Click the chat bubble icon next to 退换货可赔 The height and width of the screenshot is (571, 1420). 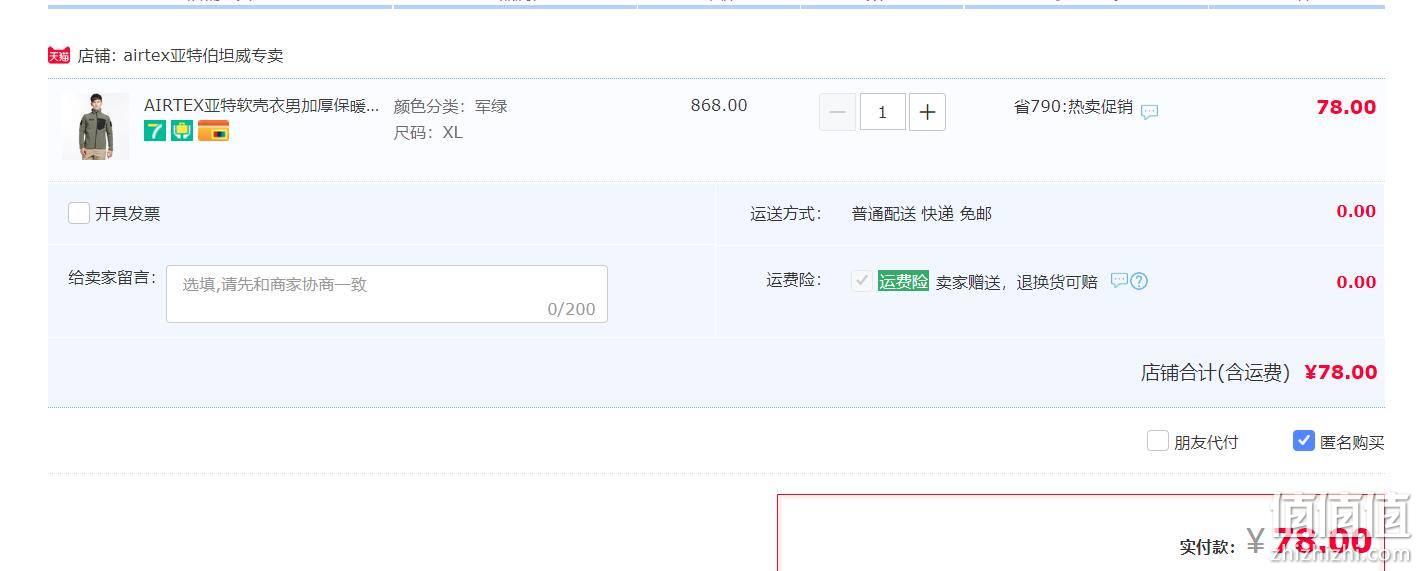click(1119, 281)
